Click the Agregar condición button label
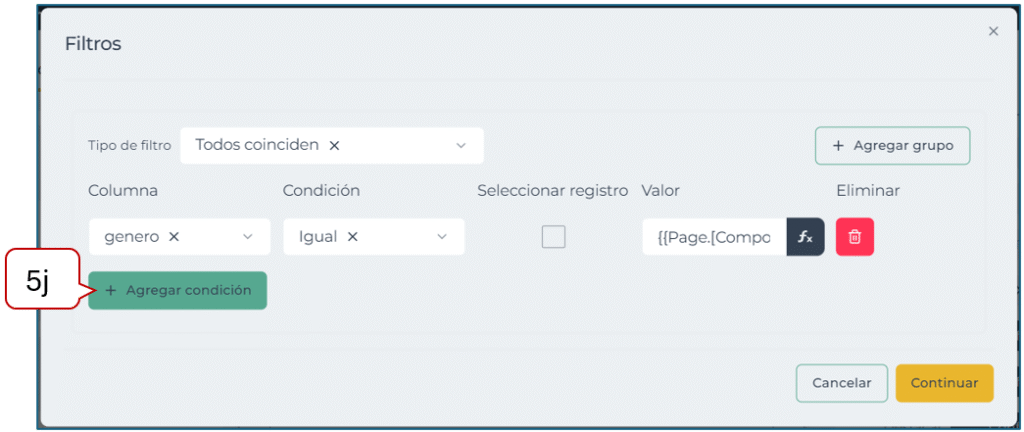The image size is (1024, 432). 188,291
